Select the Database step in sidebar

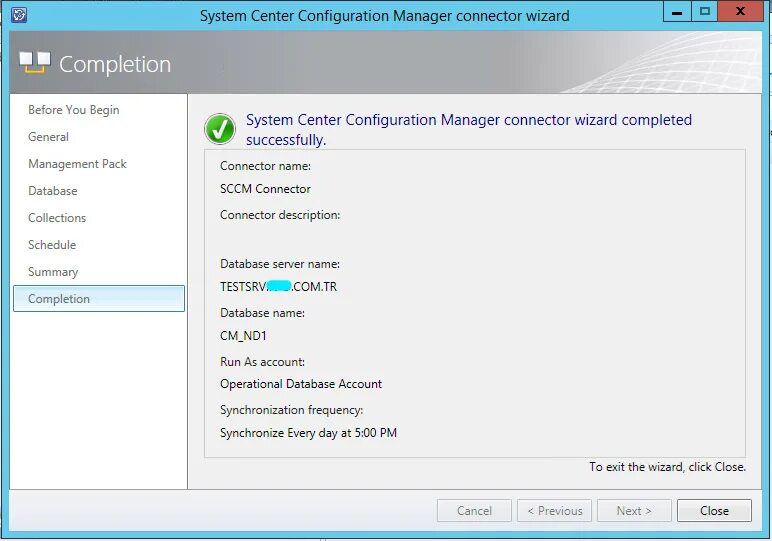(53, 191)
